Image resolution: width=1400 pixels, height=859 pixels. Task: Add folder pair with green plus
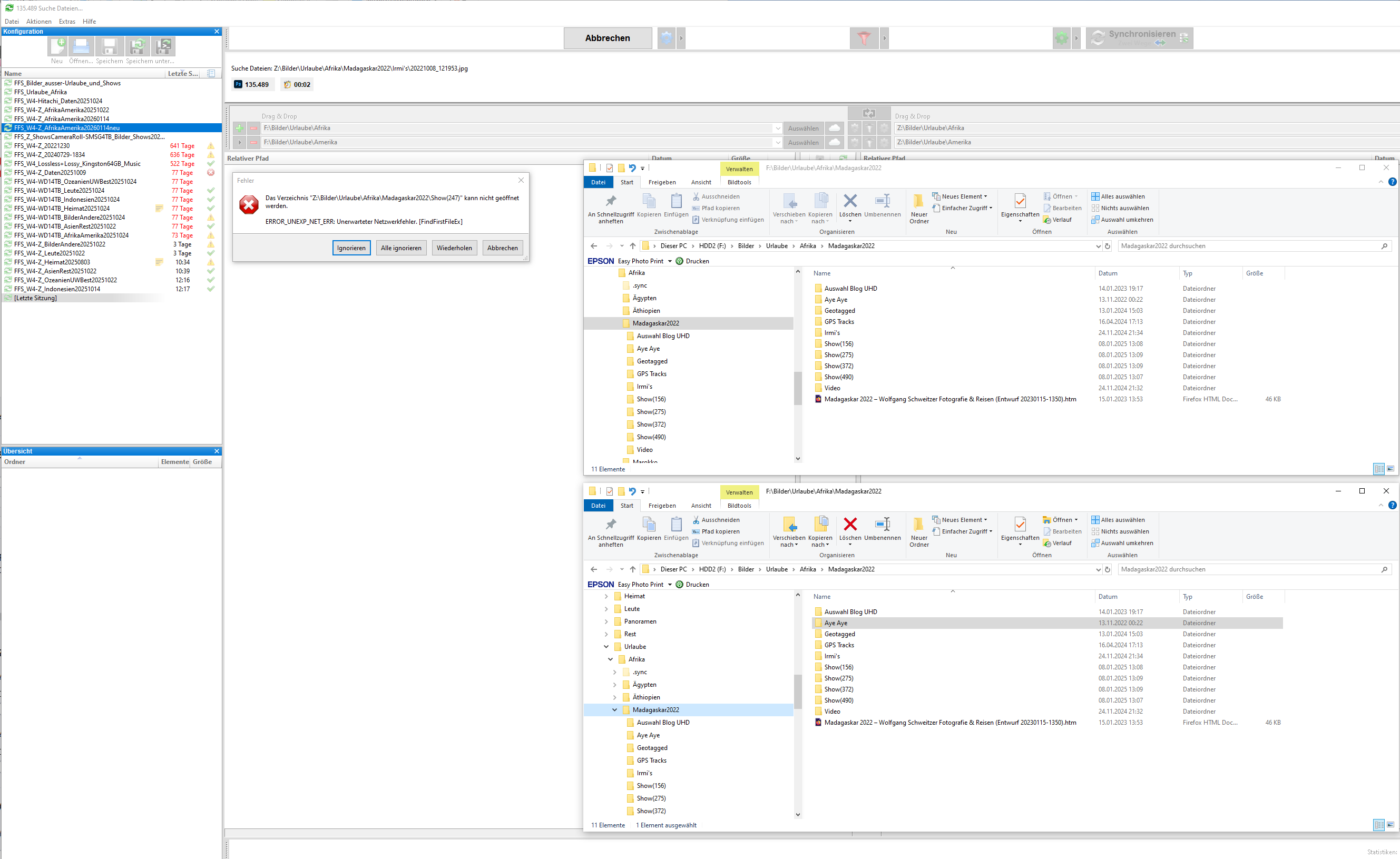coord(239,129)
